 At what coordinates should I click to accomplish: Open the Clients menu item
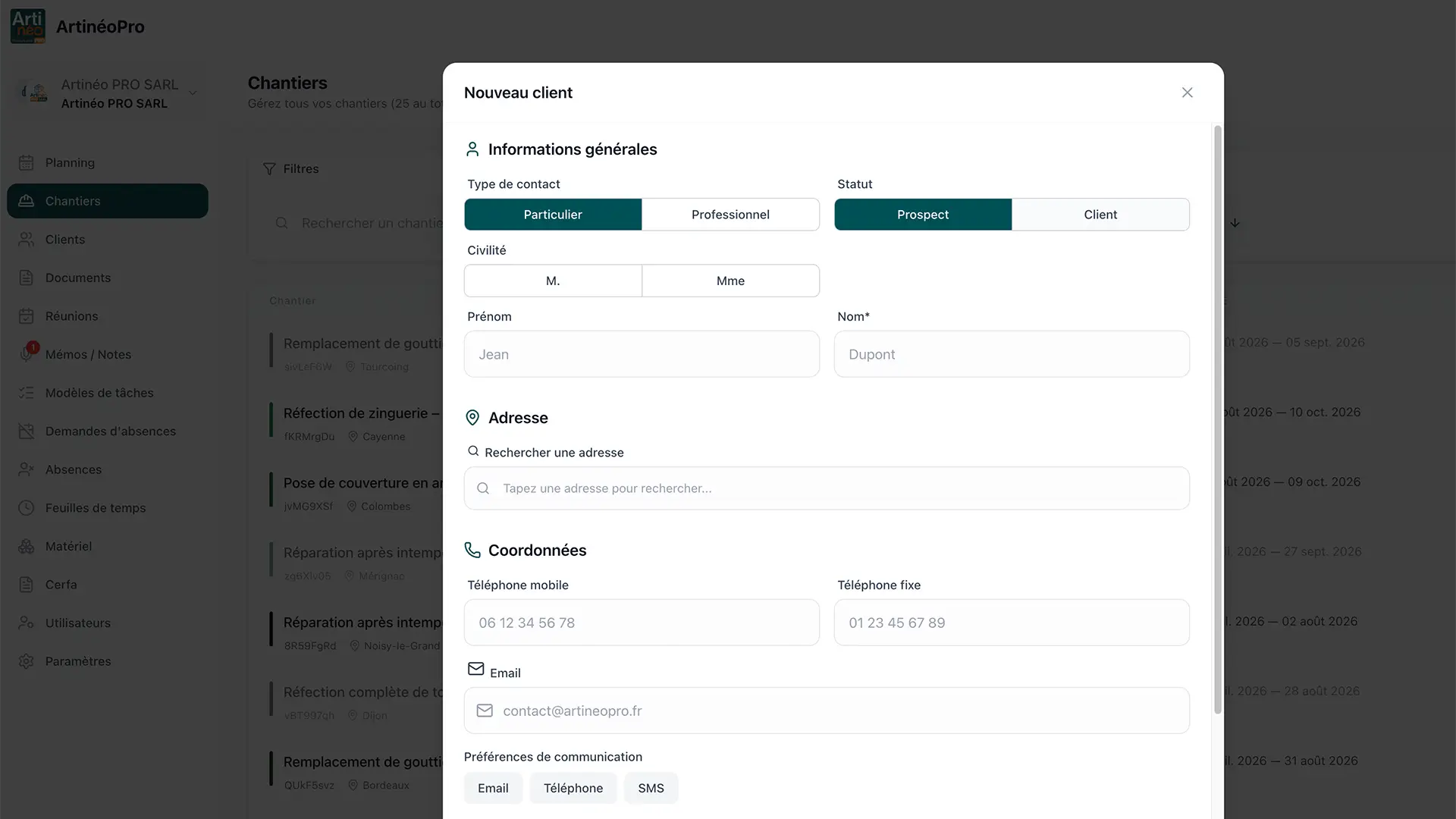[x=108, y=240]
